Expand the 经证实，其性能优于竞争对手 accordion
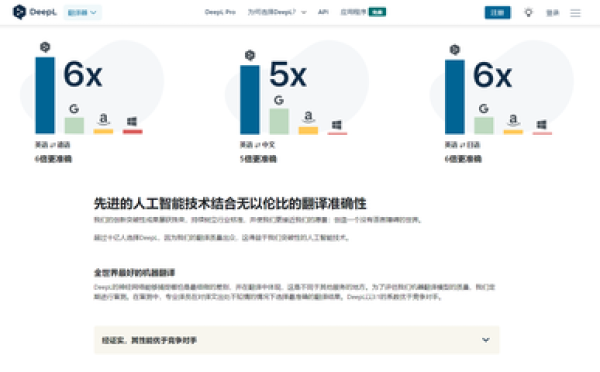600x372 pixels. point(297,340)
